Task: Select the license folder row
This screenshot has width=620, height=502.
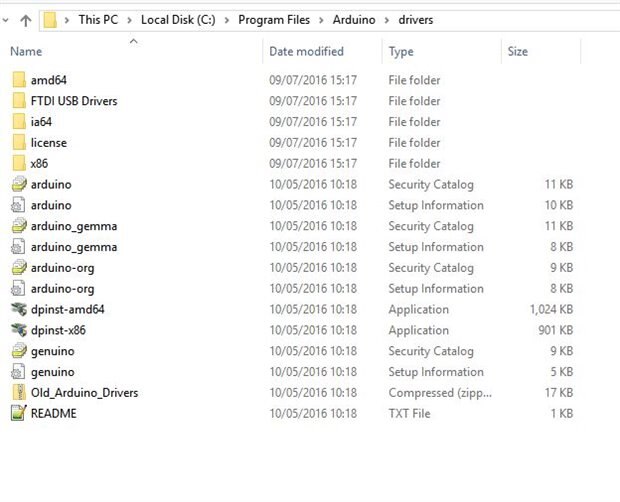Action: point(49,143)
